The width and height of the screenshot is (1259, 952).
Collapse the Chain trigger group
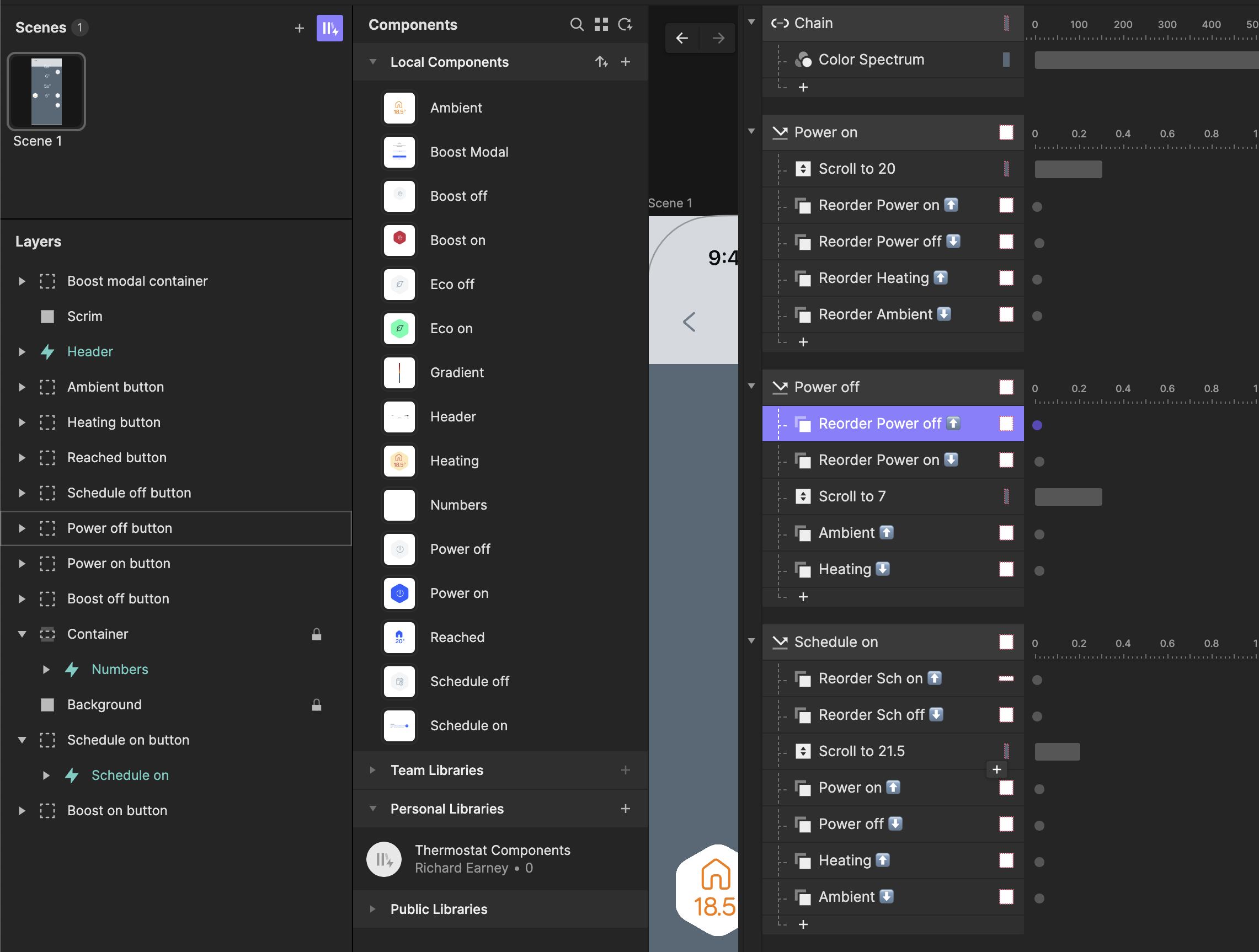[751, 22]
